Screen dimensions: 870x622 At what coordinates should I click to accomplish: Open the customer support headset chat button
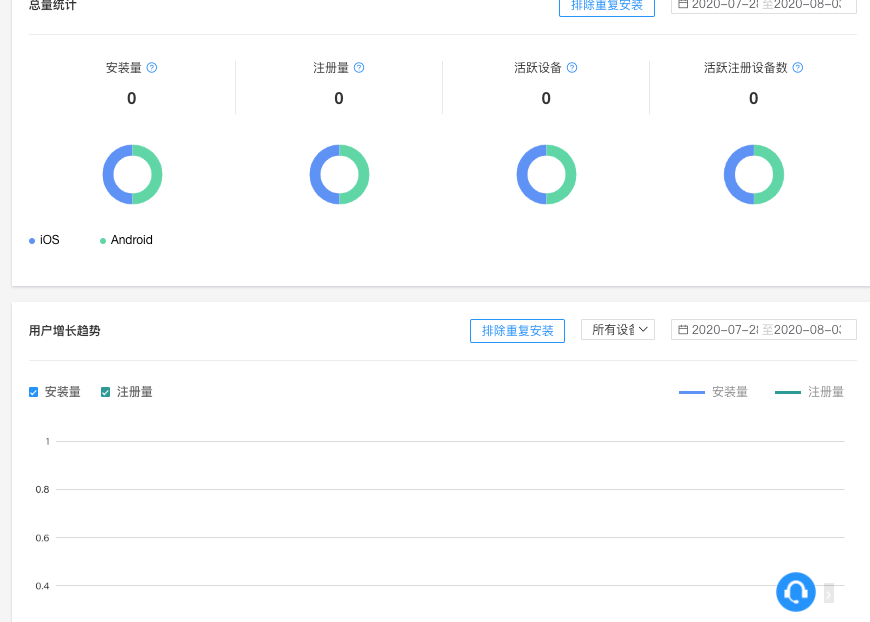[x=796, y=592]
